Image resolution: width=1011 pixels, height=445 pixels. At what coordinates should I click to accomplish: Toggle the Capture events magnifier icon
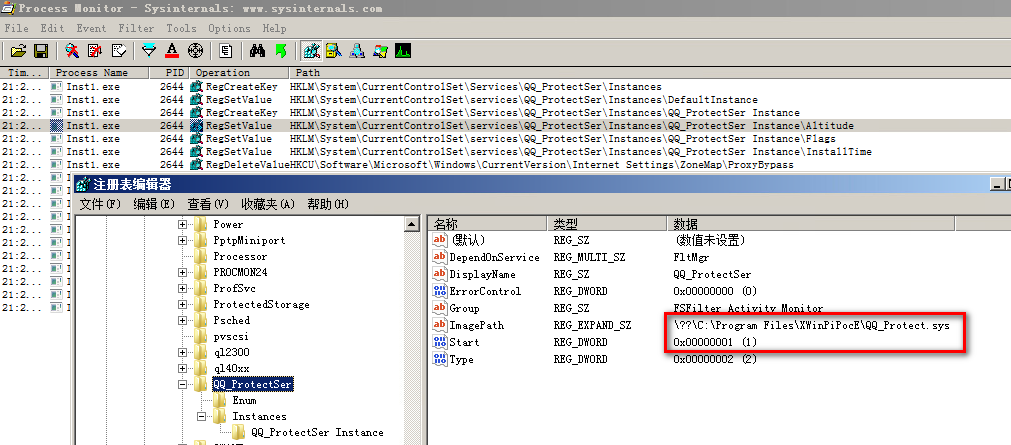[x=72, y=51]
